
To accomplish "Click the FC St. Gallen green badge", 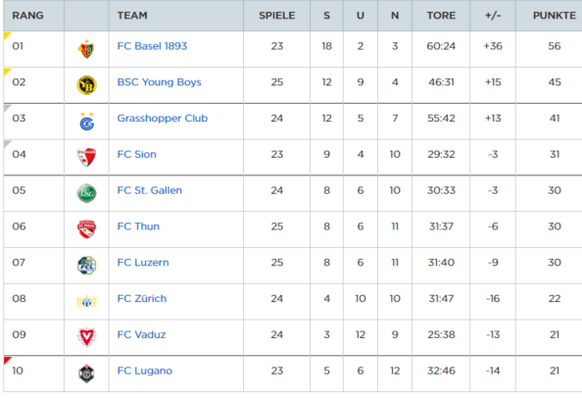I will click(86, 193).
